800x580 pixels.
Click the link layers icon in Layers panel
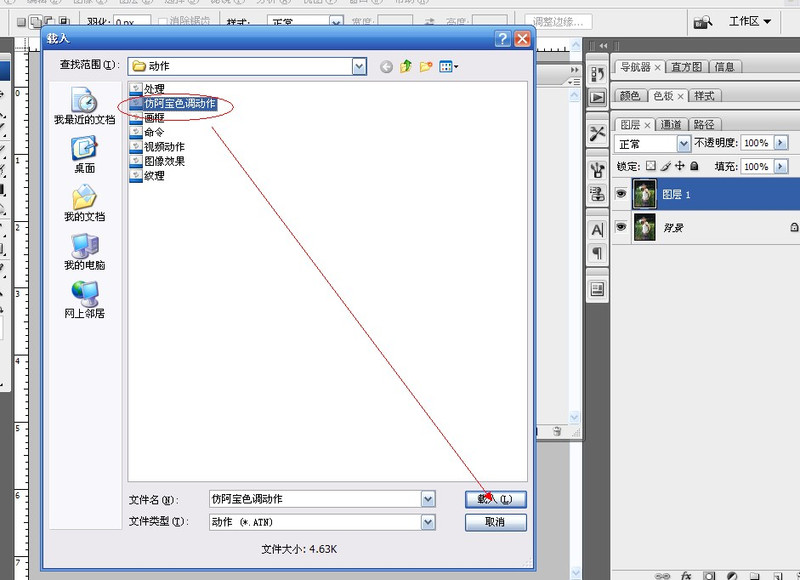pyautogui.click(x=662, y=576)
